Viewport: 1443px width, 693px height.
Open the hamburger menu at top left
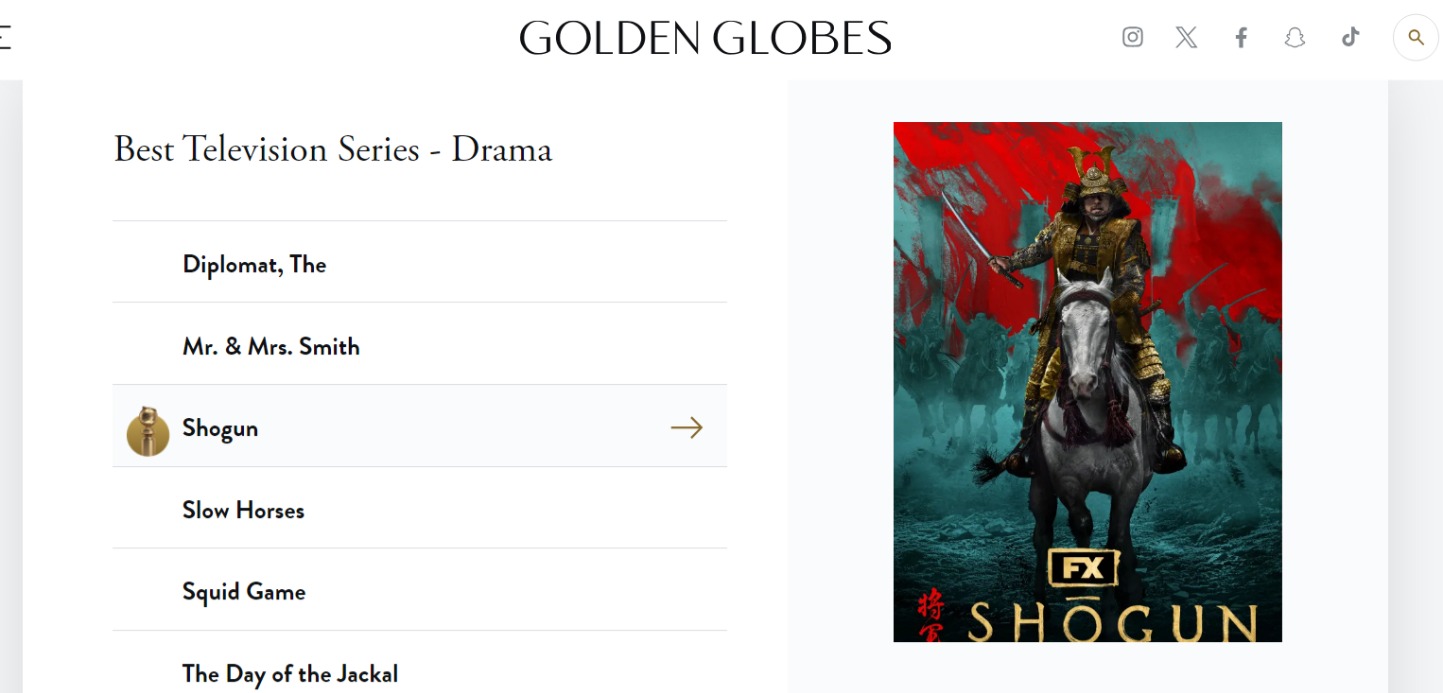(5, 38)
